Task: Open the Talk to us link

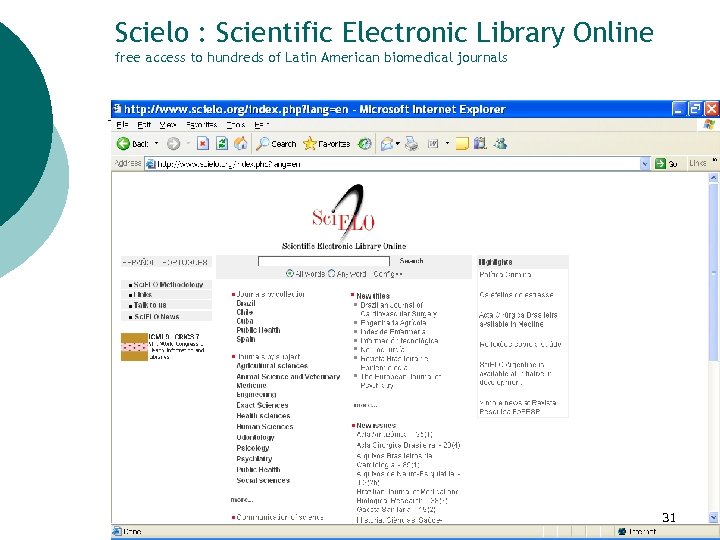Action: 150,305
